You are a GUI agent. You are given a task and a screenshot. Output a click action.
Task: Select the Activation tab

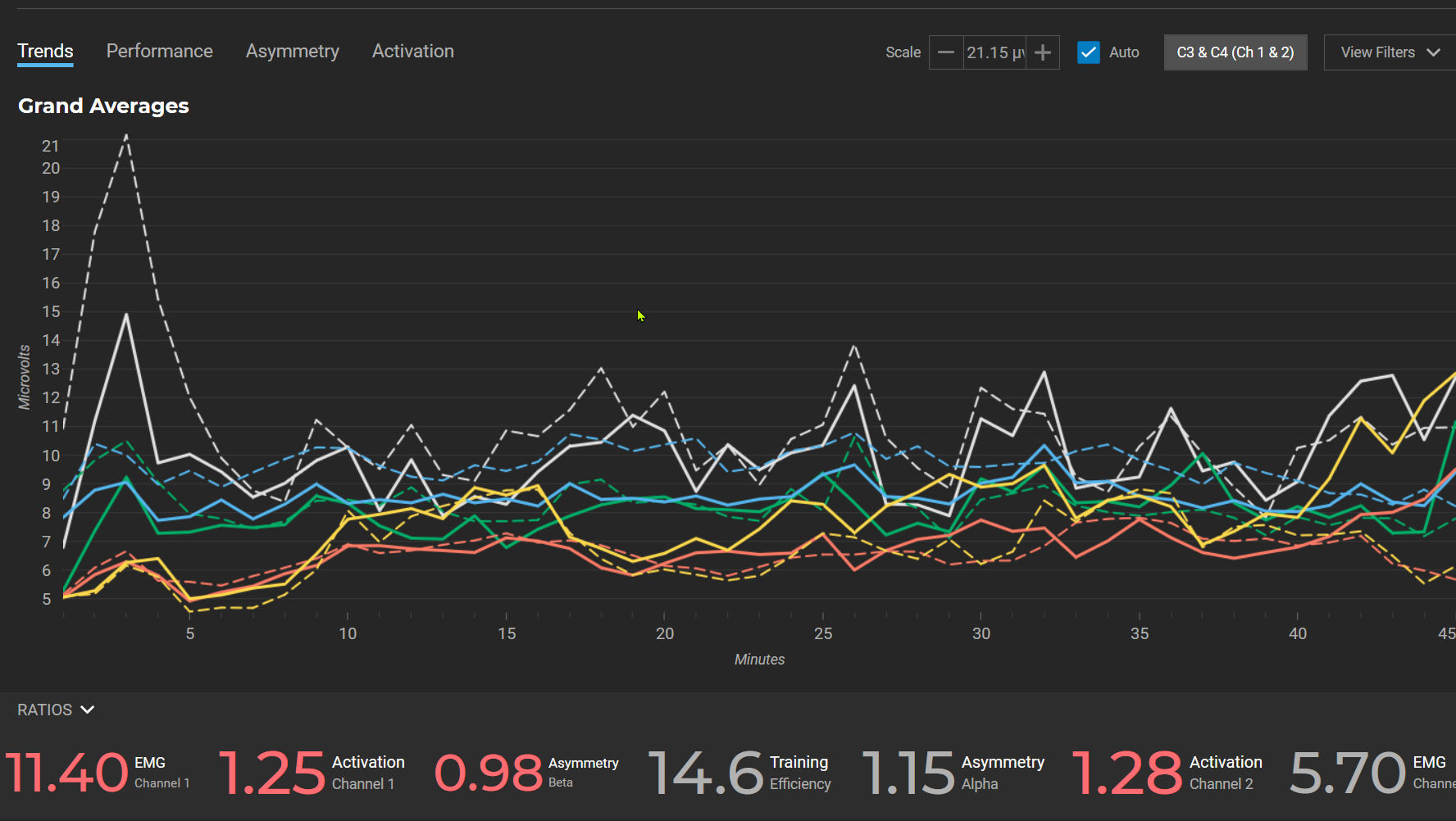click(x=412, y=51)
